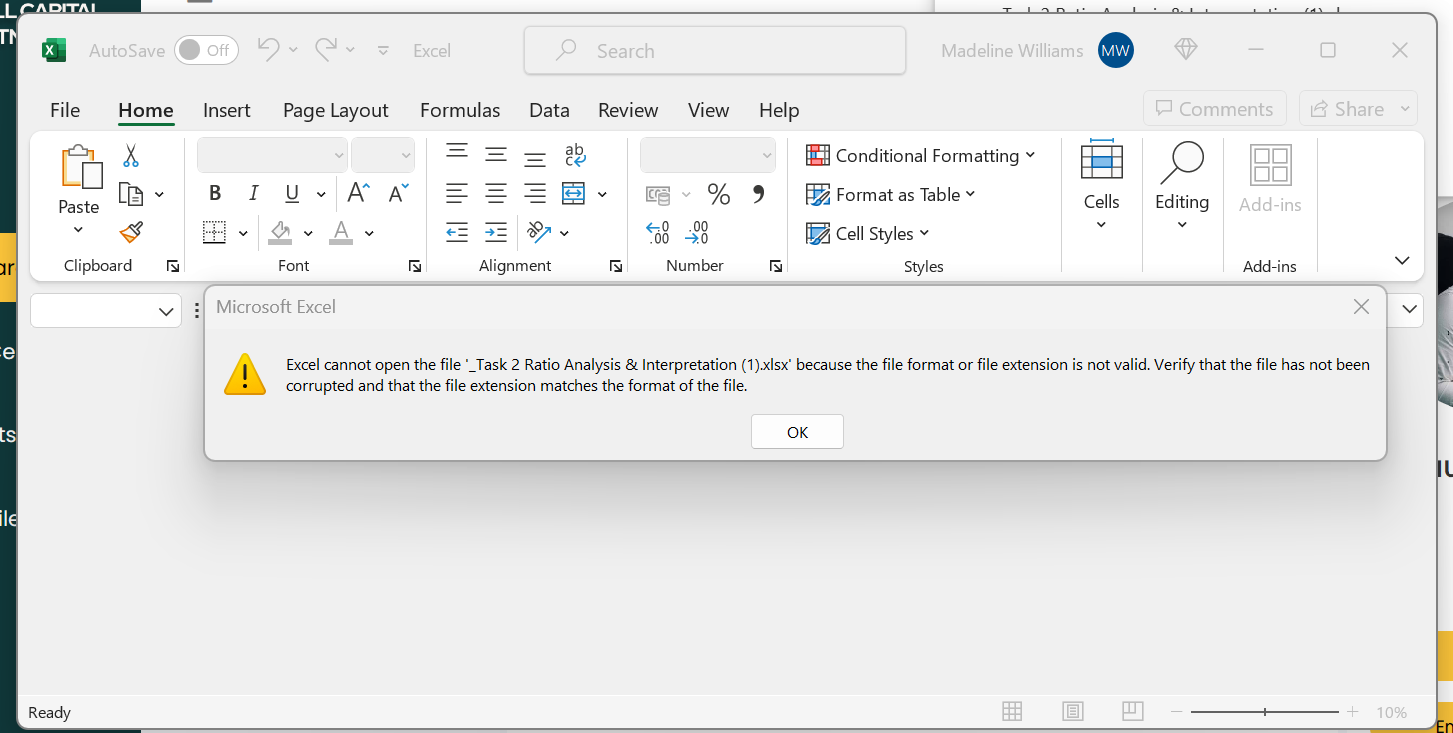Screen dimensions: 1453x733
Task: Open the Help tab
Action: coord(779,110)
